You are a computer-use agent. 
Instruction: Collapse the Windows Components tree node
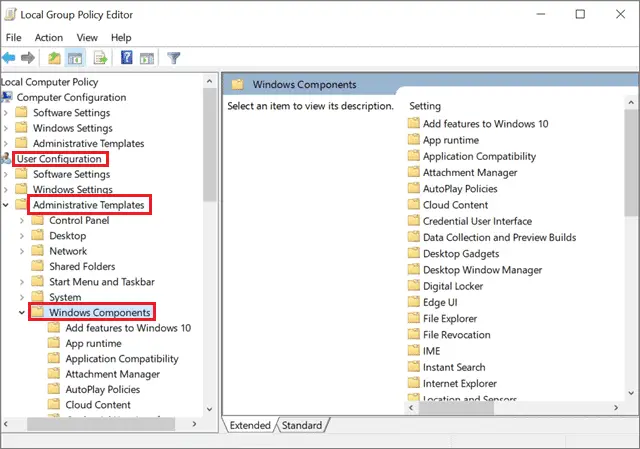click(x=22, y=313)
